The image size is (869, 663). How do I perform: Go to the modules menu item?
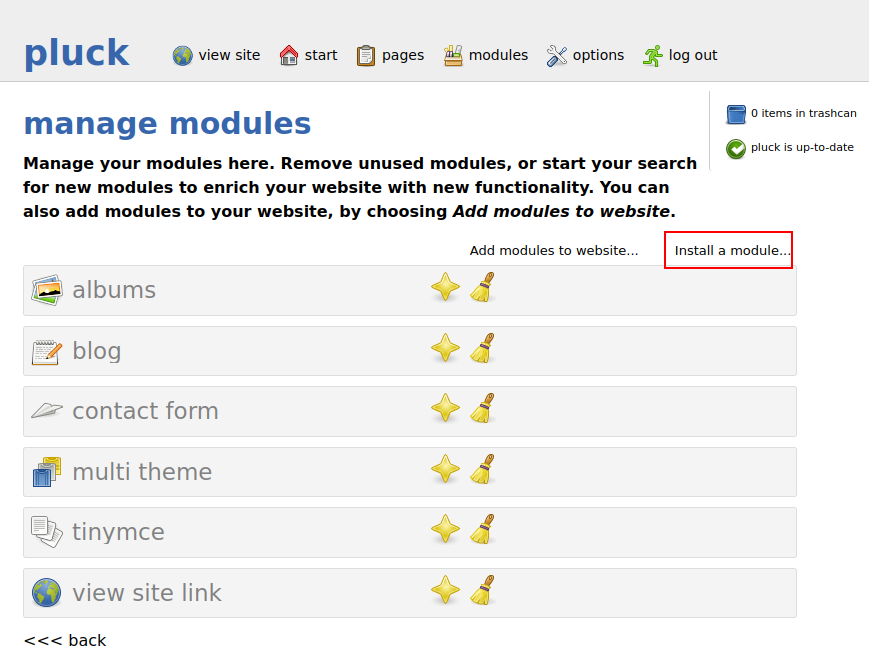[485, 55]
